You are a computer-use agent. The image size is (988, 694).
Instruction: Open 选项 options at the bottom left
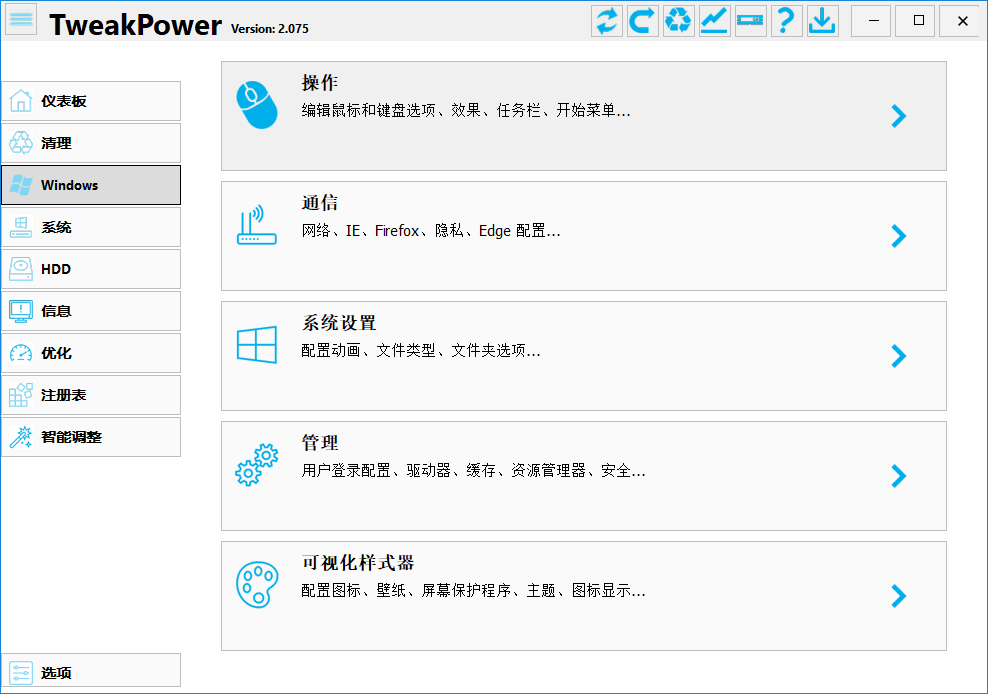91,671
